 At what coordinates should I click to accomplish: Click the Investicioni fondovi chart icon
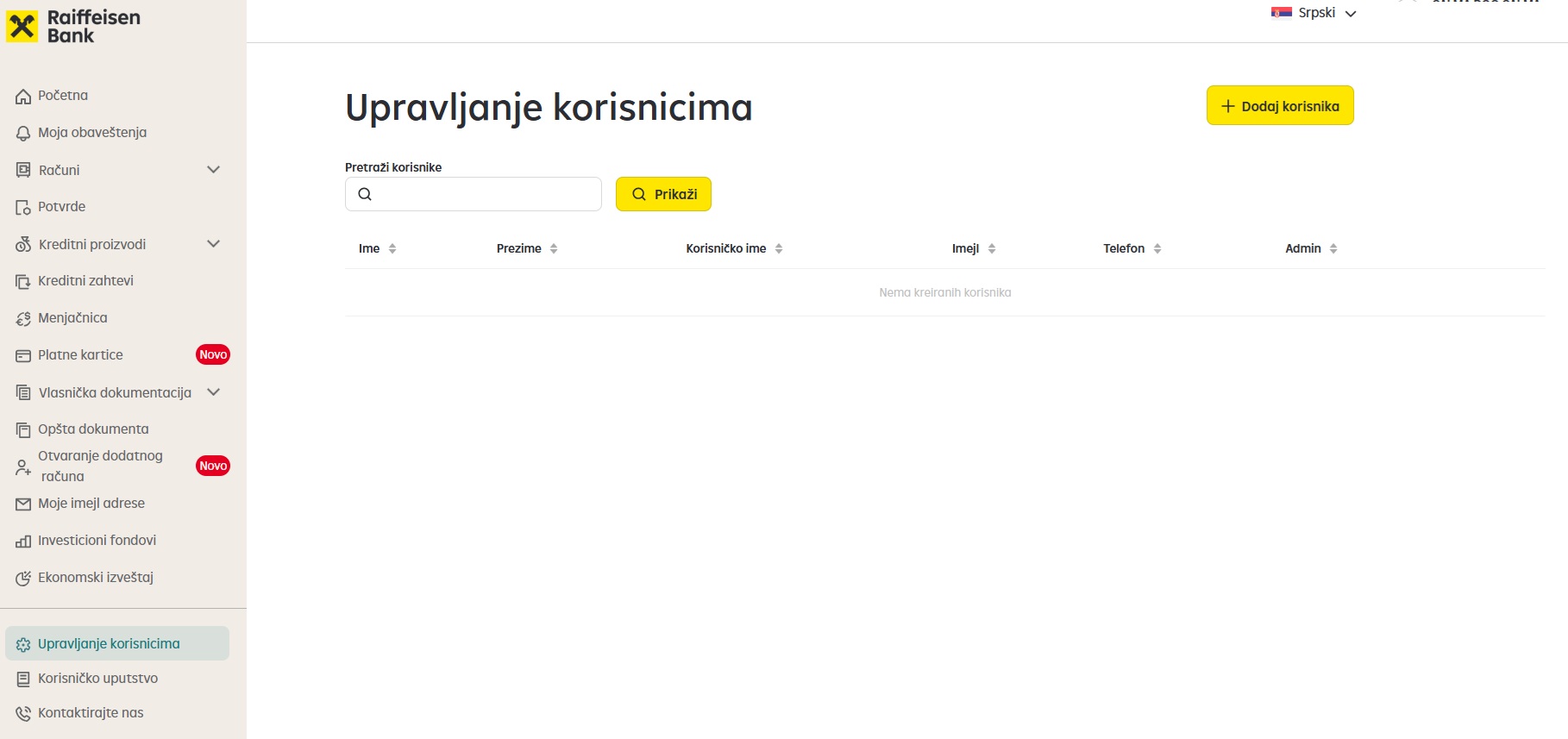[23, 542]
